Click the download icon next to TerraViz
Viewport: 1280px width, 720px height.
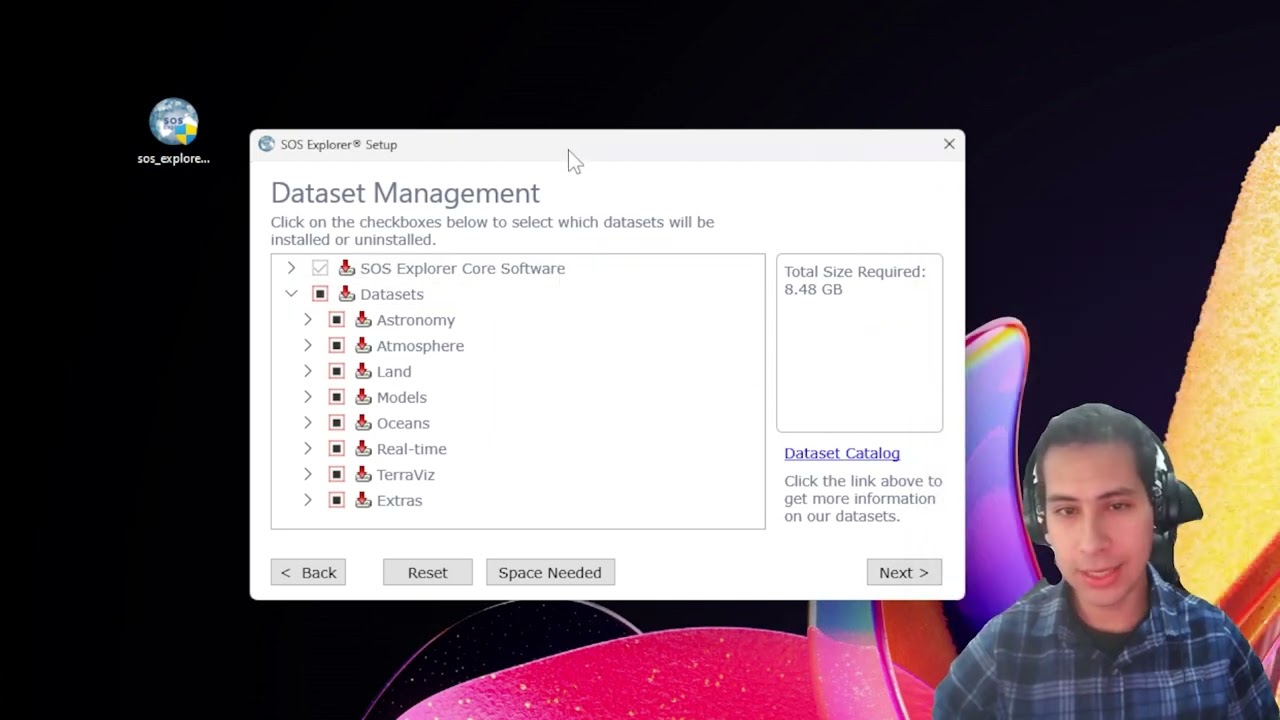click(364, 475)
